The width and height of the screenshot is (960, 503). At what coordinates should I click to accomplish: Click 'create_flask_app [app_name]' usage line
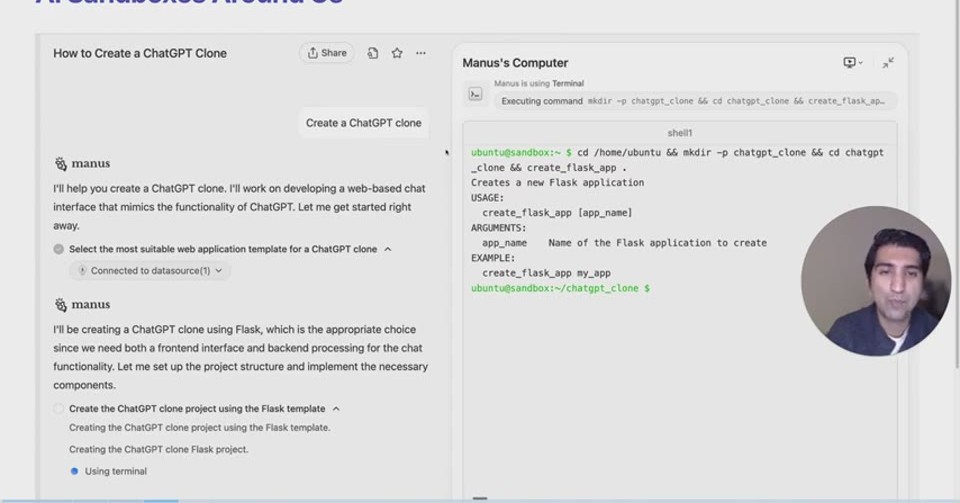coord(557,213)
